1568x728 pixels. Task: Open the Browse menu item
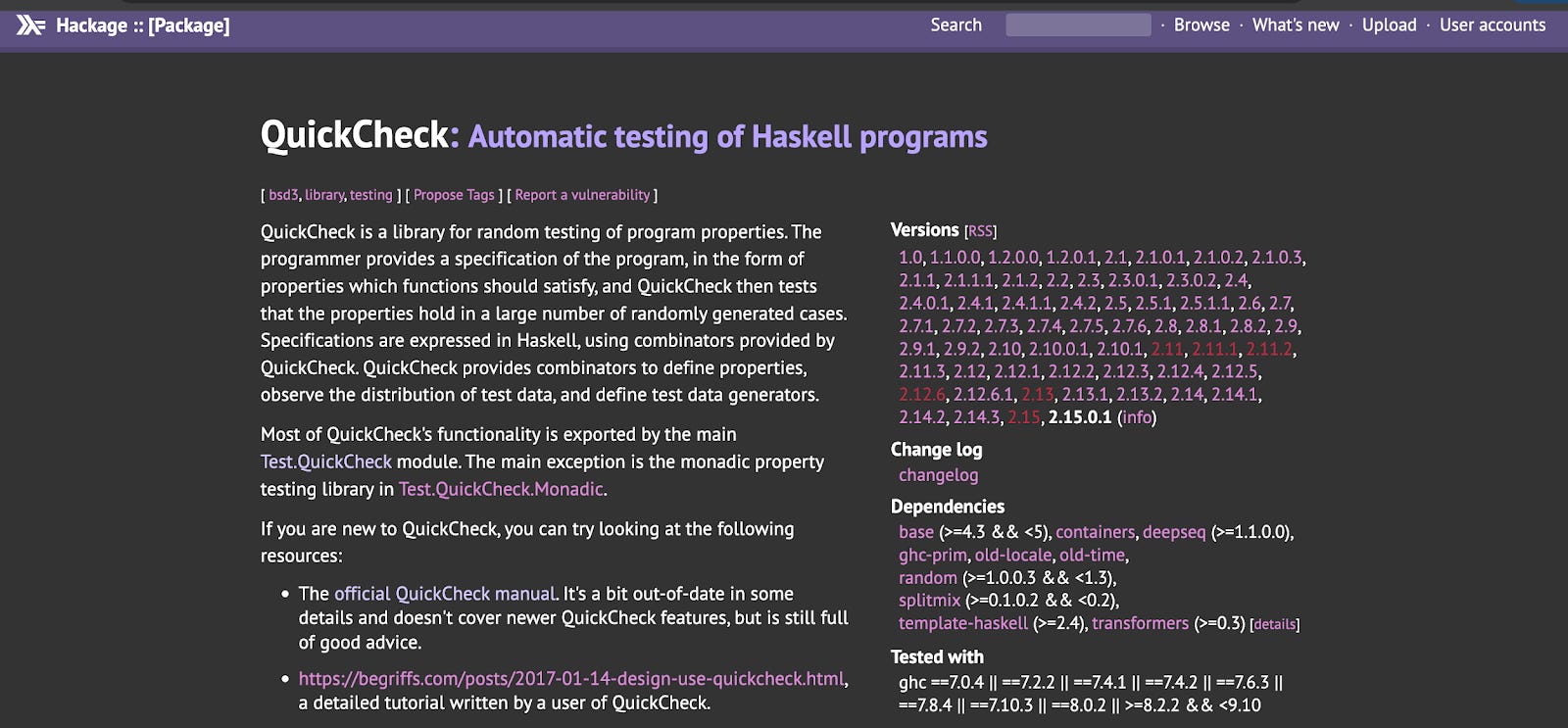(1201, 24)
